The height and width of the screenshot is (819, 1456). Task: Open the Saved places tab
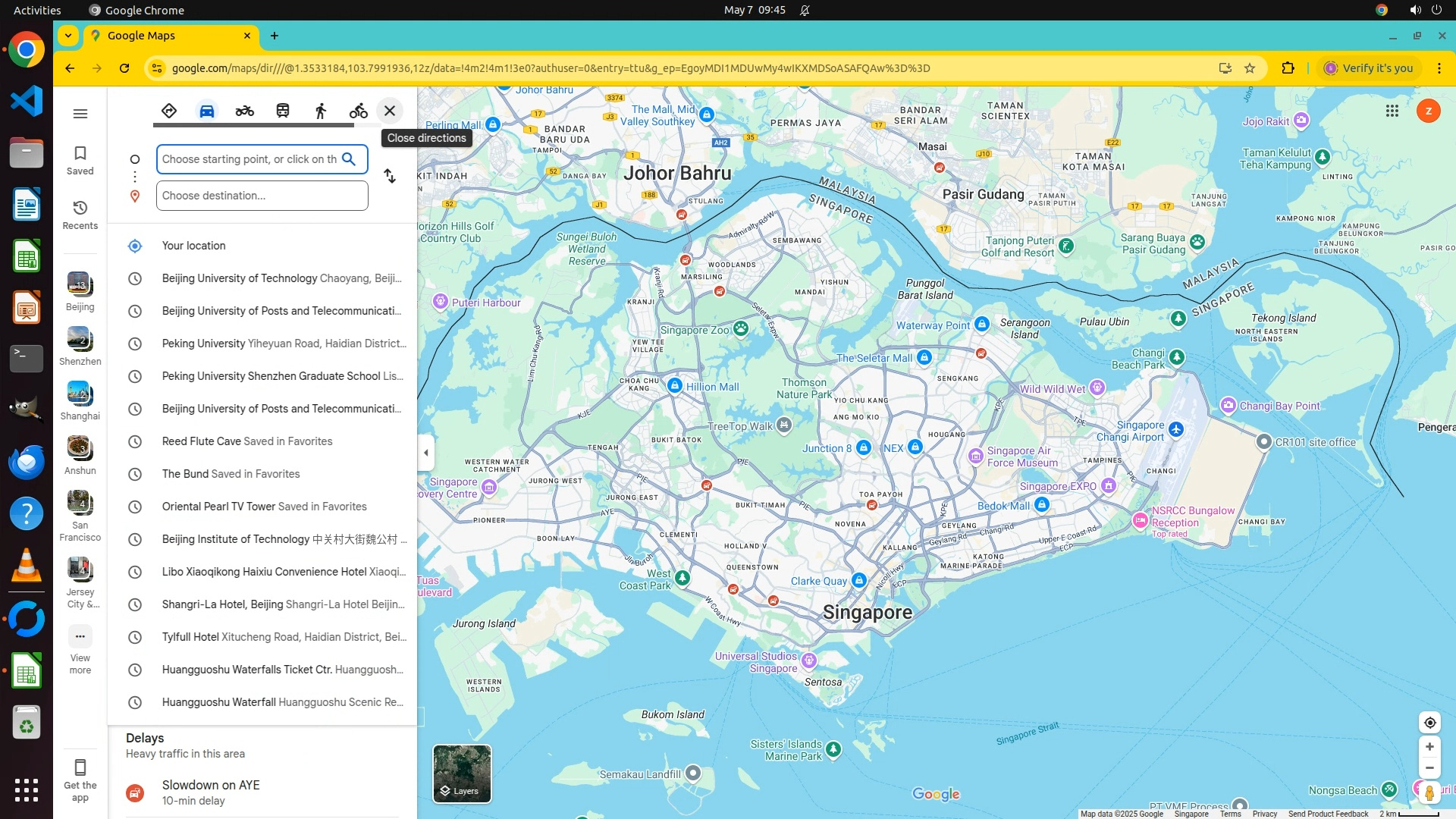point(80,160)
